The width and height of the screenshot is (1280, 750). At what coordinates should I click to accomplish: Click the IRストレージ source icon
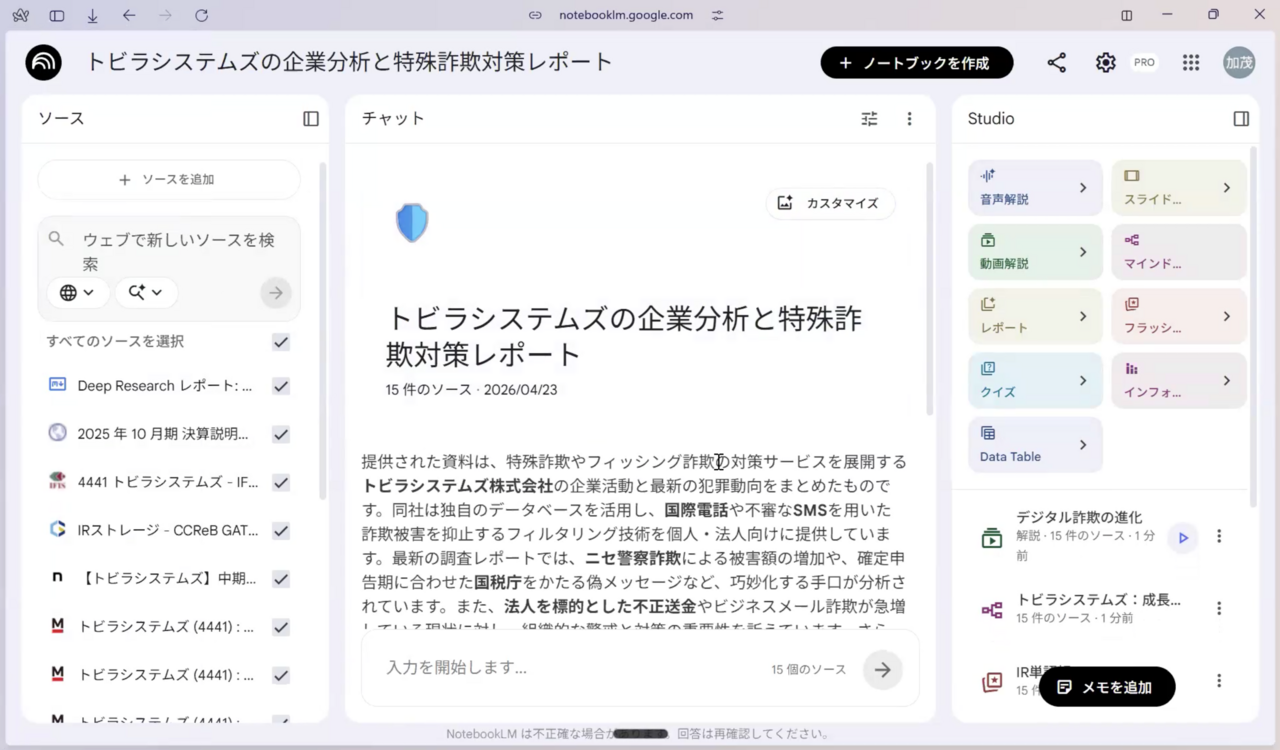(58, 529)
